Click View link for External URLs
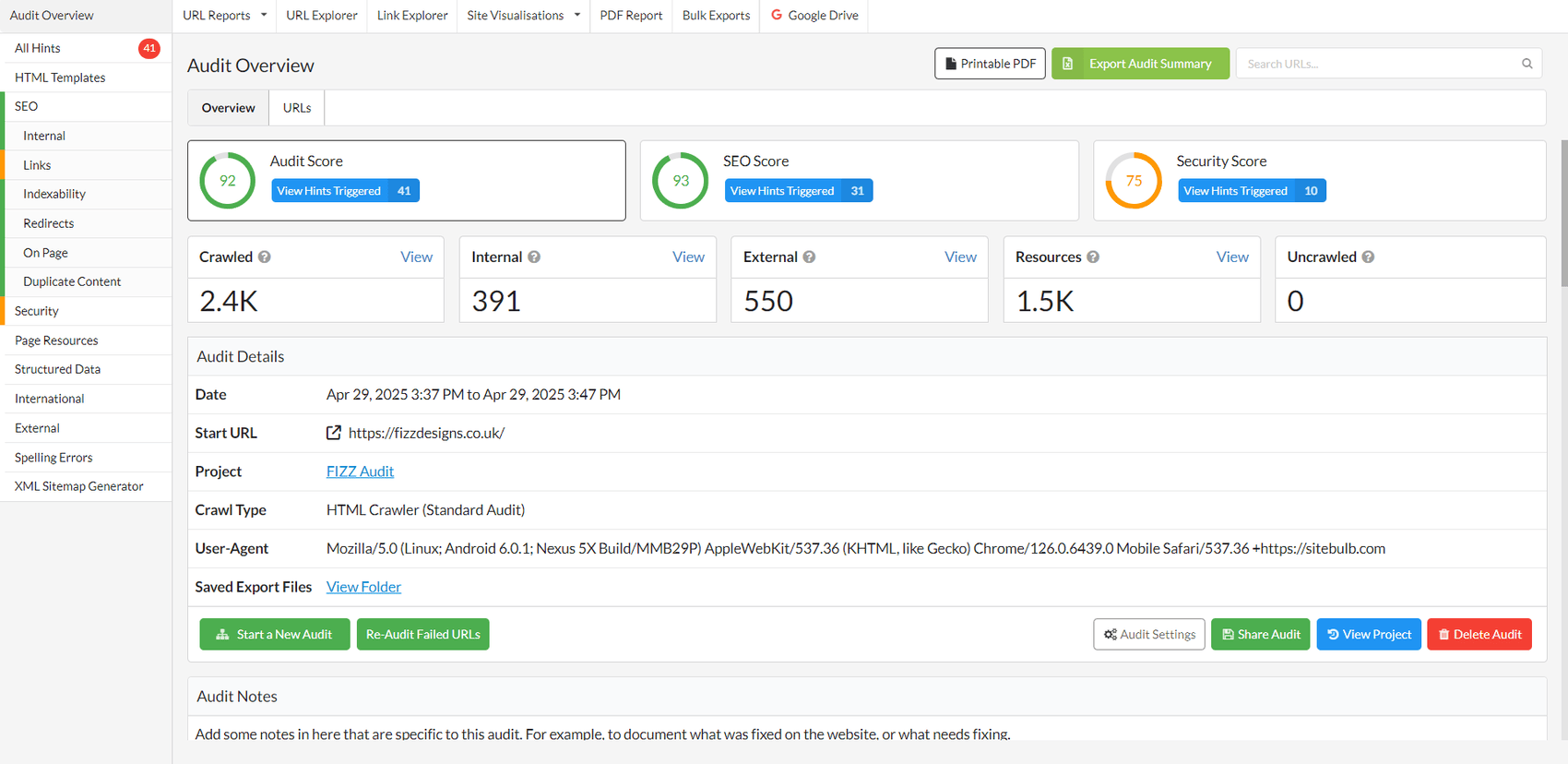 [960, 257]
